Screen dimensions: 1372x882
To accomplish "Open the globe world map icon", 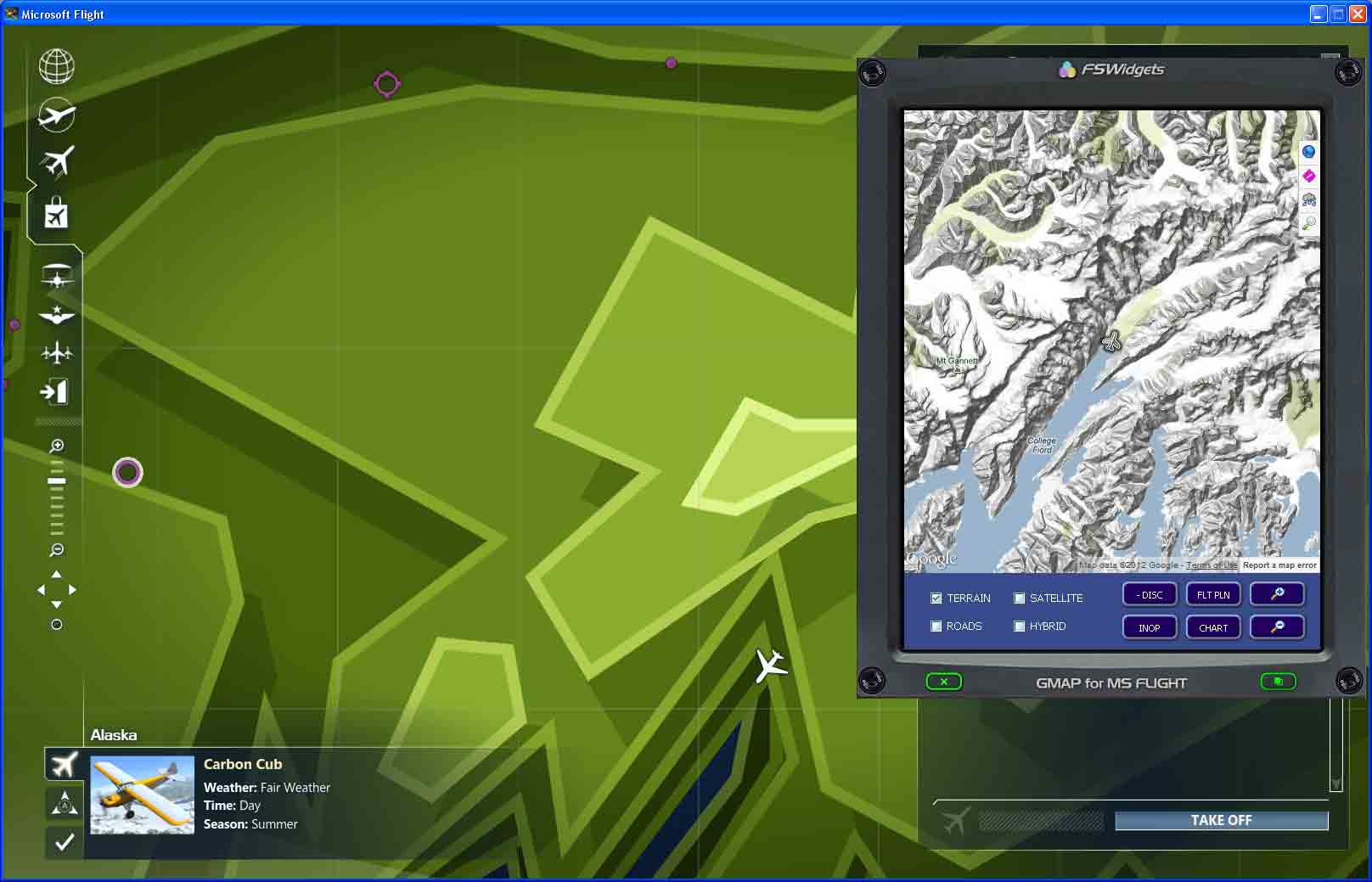I will click(x=57, y=66).
